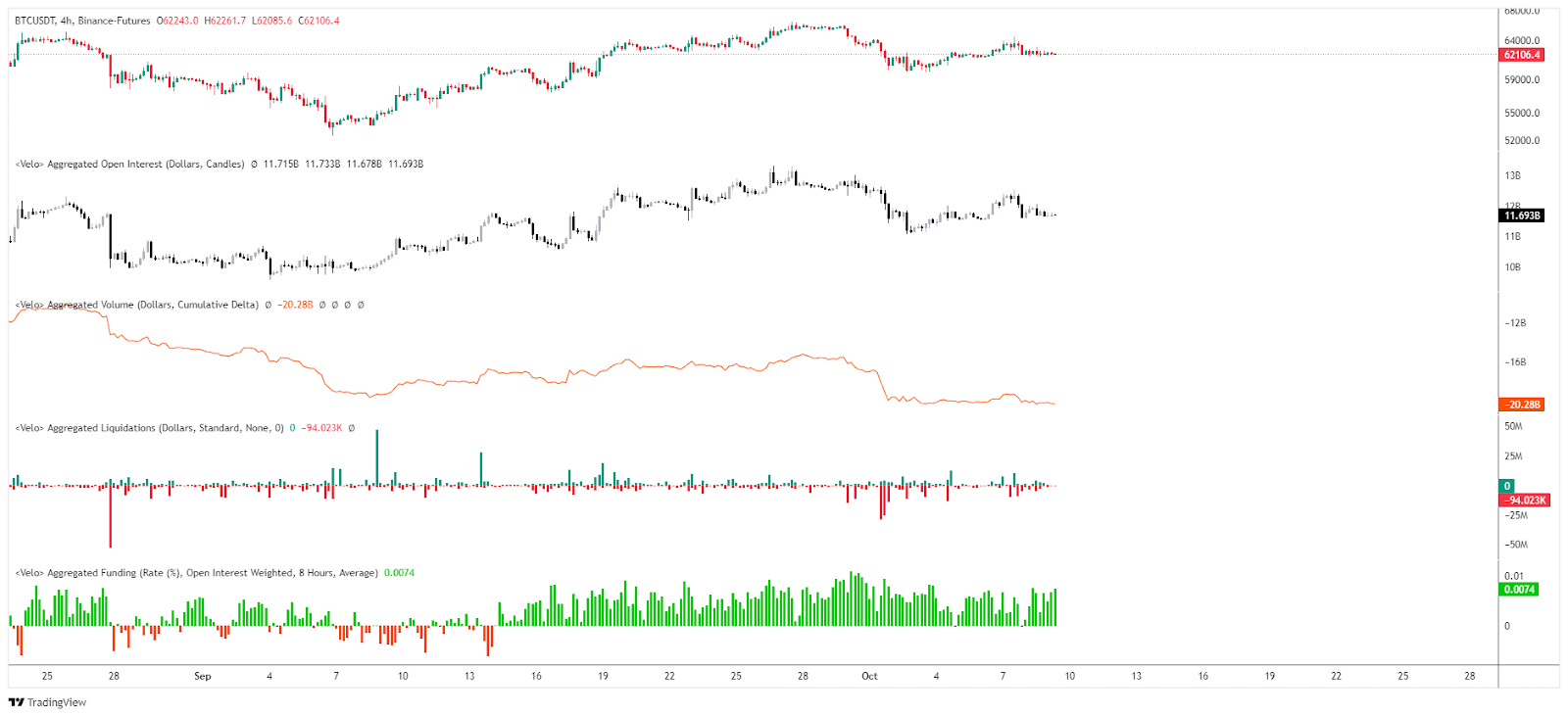The width and height of the screenshot is (1568, 717).
Task: Click the orange -20.28B axis label
Action: pos(1523,405)
